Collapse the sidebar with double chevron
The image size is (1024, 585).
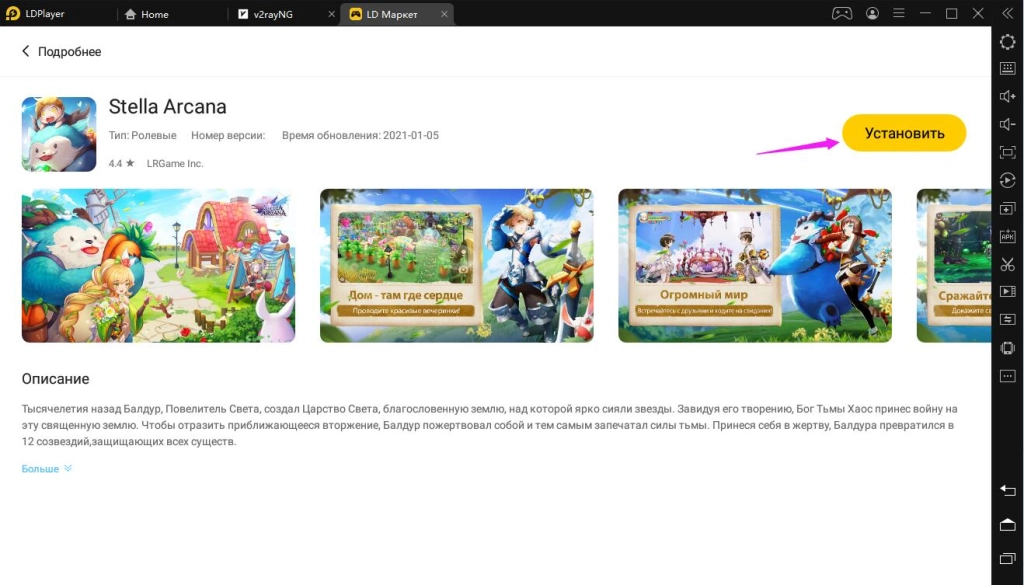[x=1008, y=13]
